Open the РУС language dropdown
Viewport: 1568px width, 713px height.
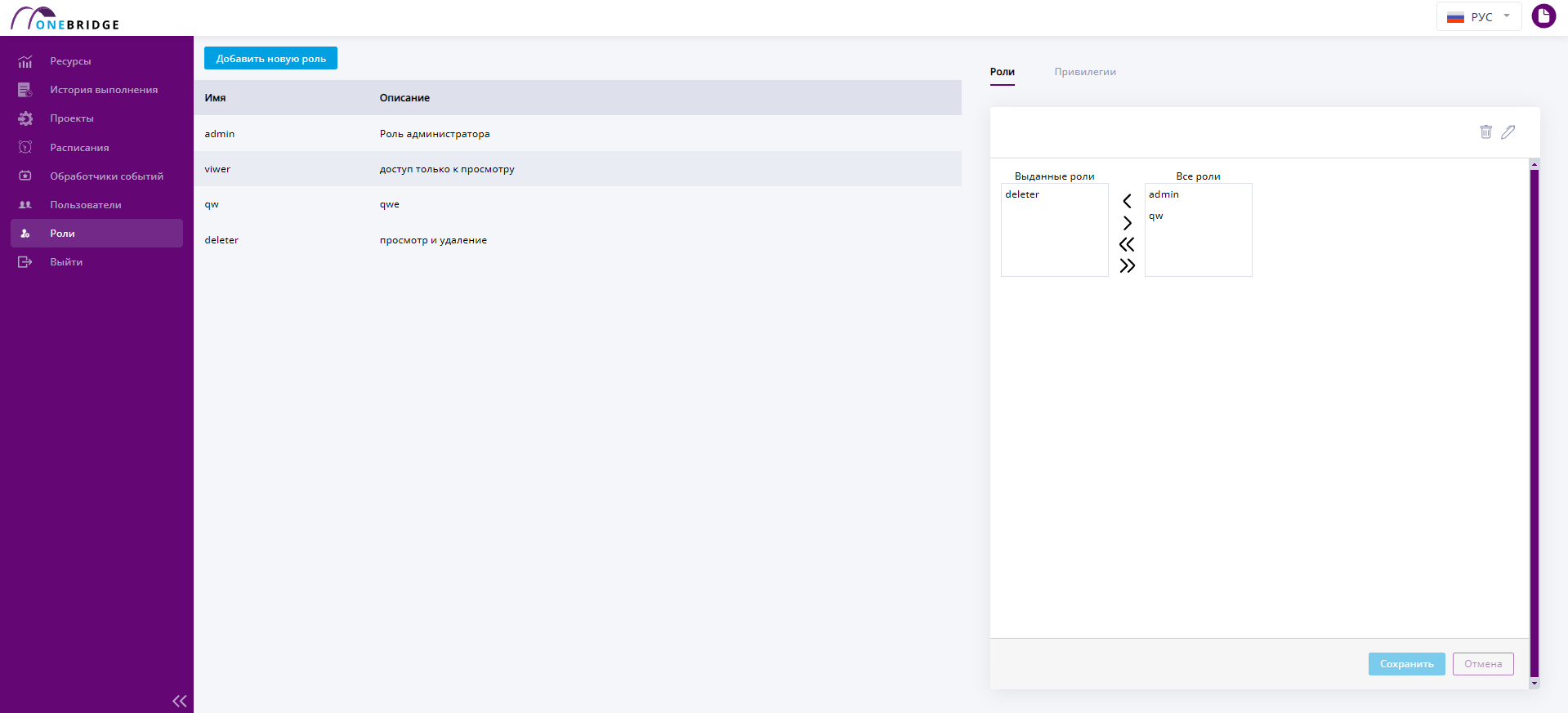coord(1479,16)
